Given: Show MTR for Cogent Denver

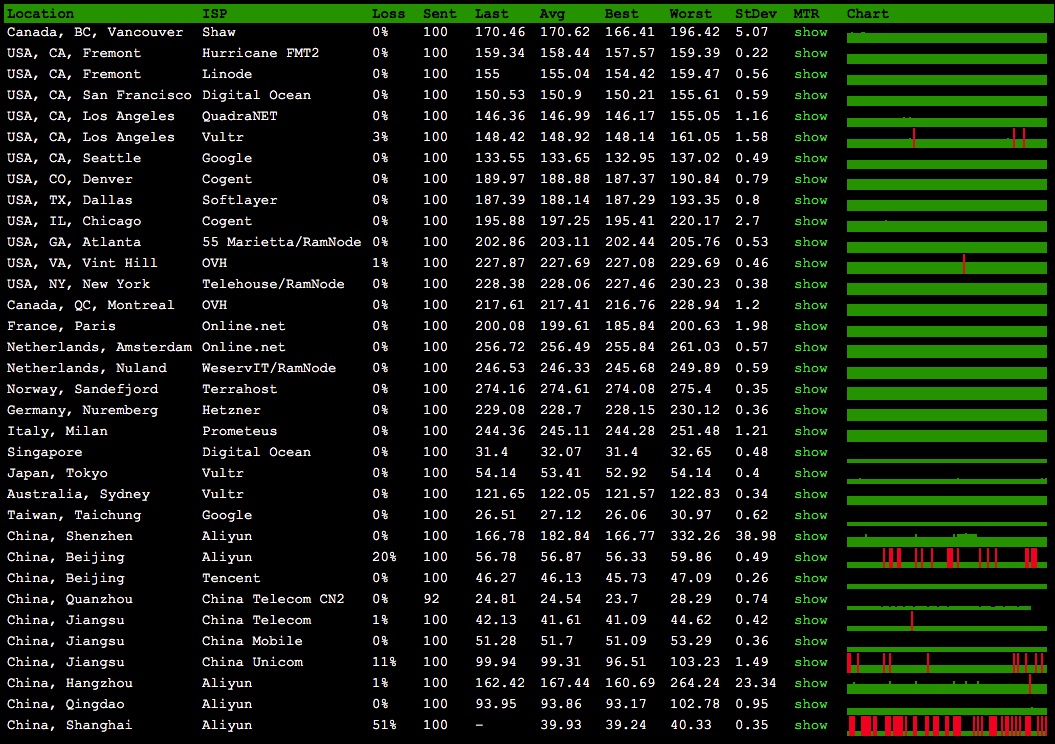Looking at the screenshot, I should 810,179.
